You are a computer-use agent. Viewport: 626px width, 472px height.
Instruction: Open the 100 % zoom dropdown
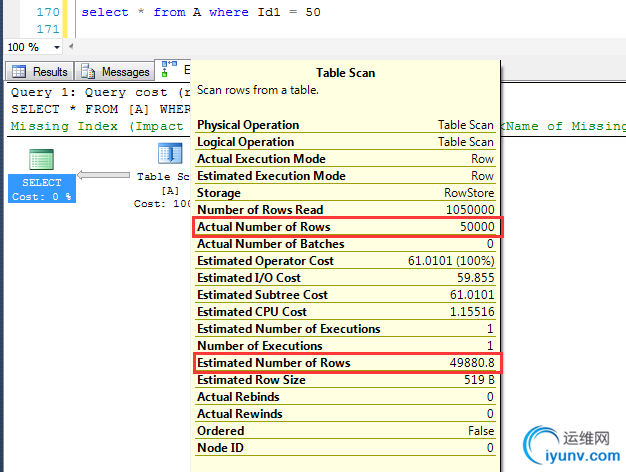click(57, 48)
